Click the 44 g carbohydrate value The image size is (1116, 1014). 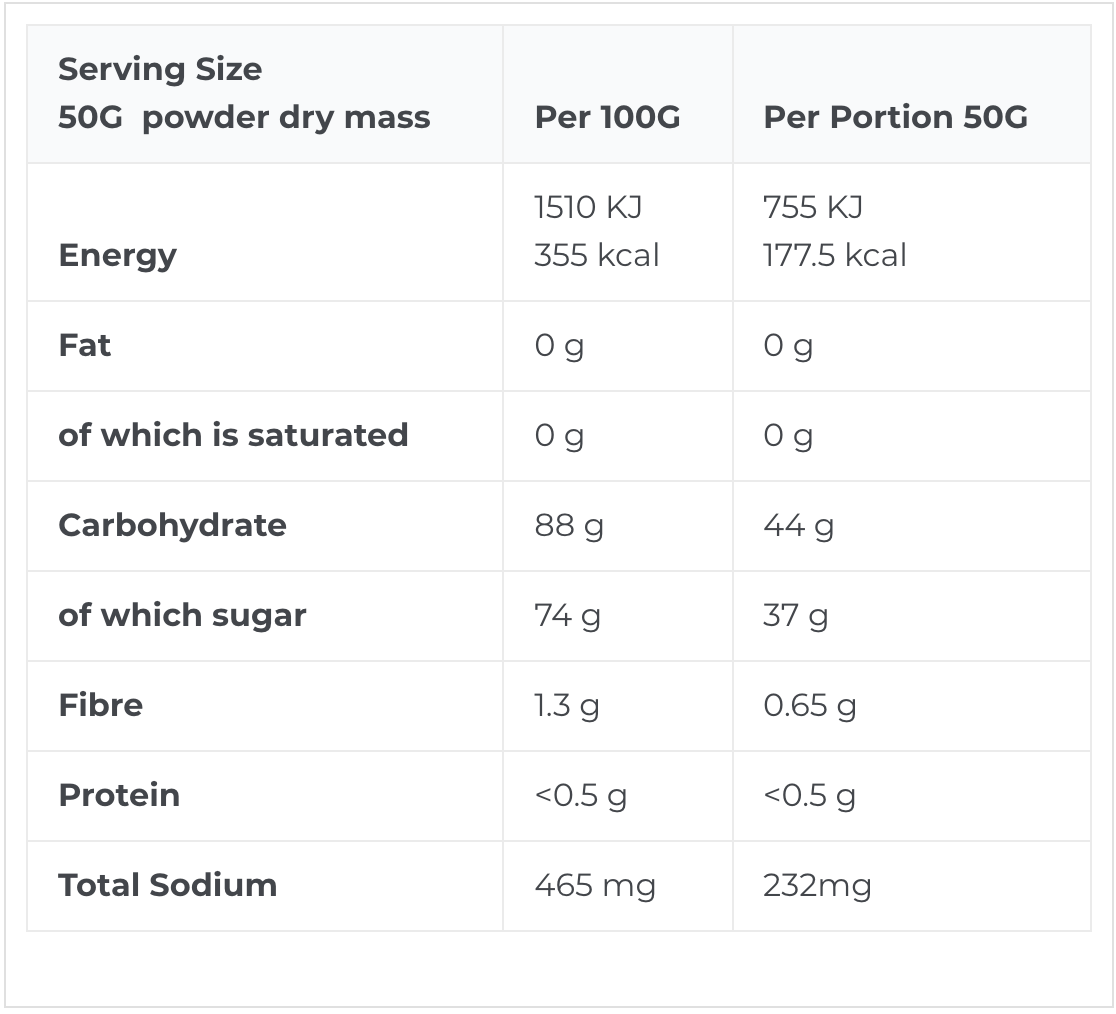tap(798, 526)
